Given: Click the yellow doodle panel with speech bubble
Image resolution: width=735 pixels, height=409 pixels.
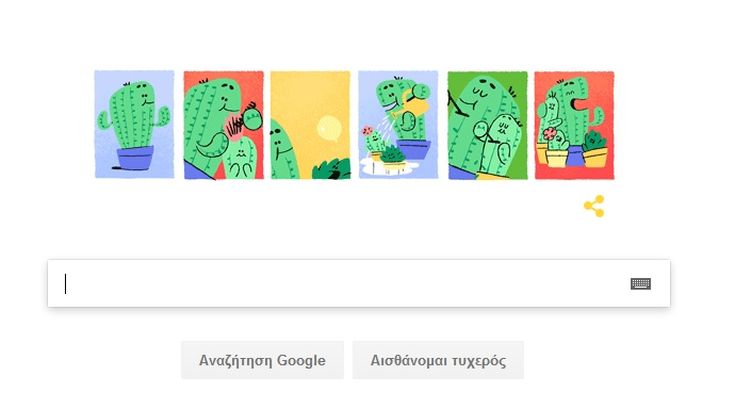Looking at the screenshot, I should tap(310, 125).
